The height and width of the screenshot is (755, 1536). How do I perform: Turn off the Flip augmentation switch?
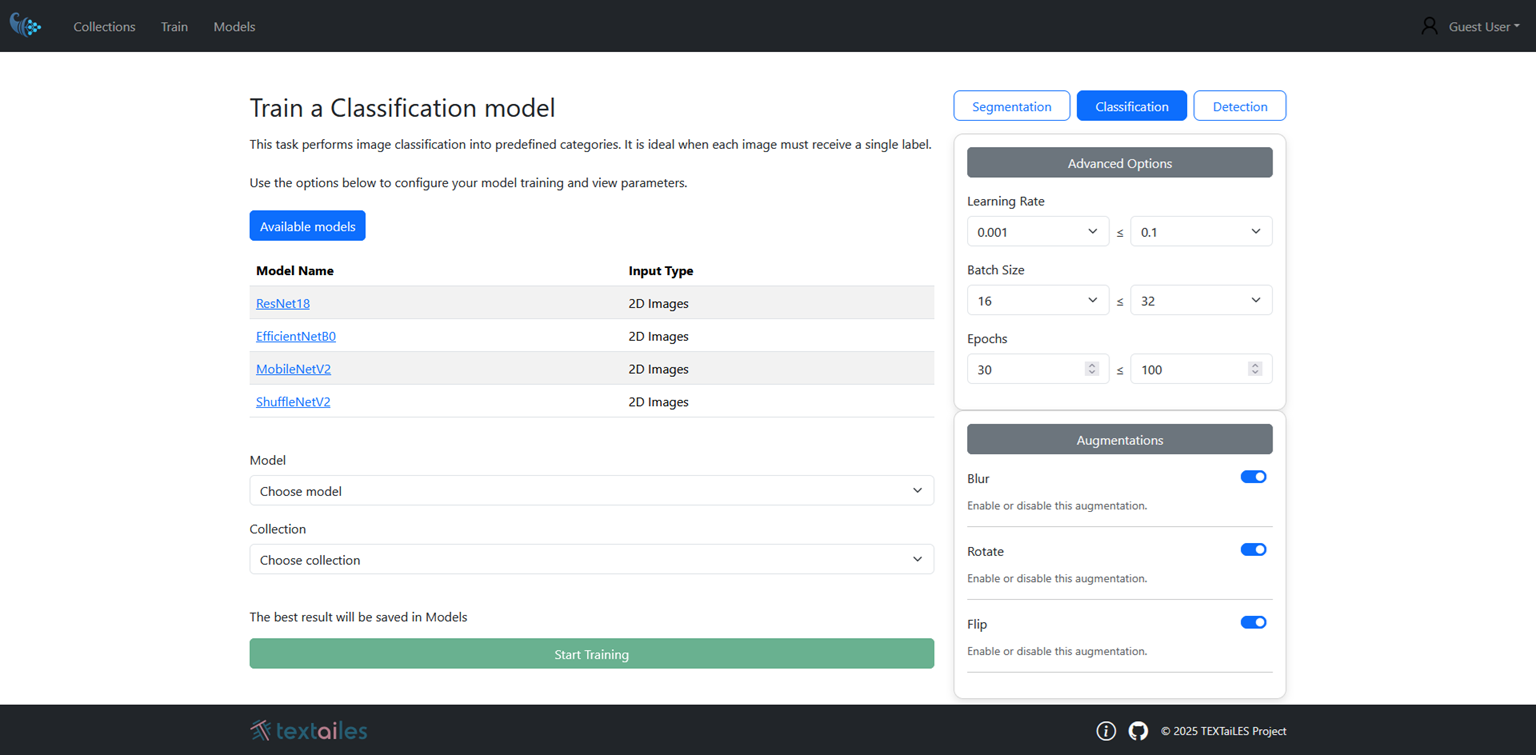1253,622
